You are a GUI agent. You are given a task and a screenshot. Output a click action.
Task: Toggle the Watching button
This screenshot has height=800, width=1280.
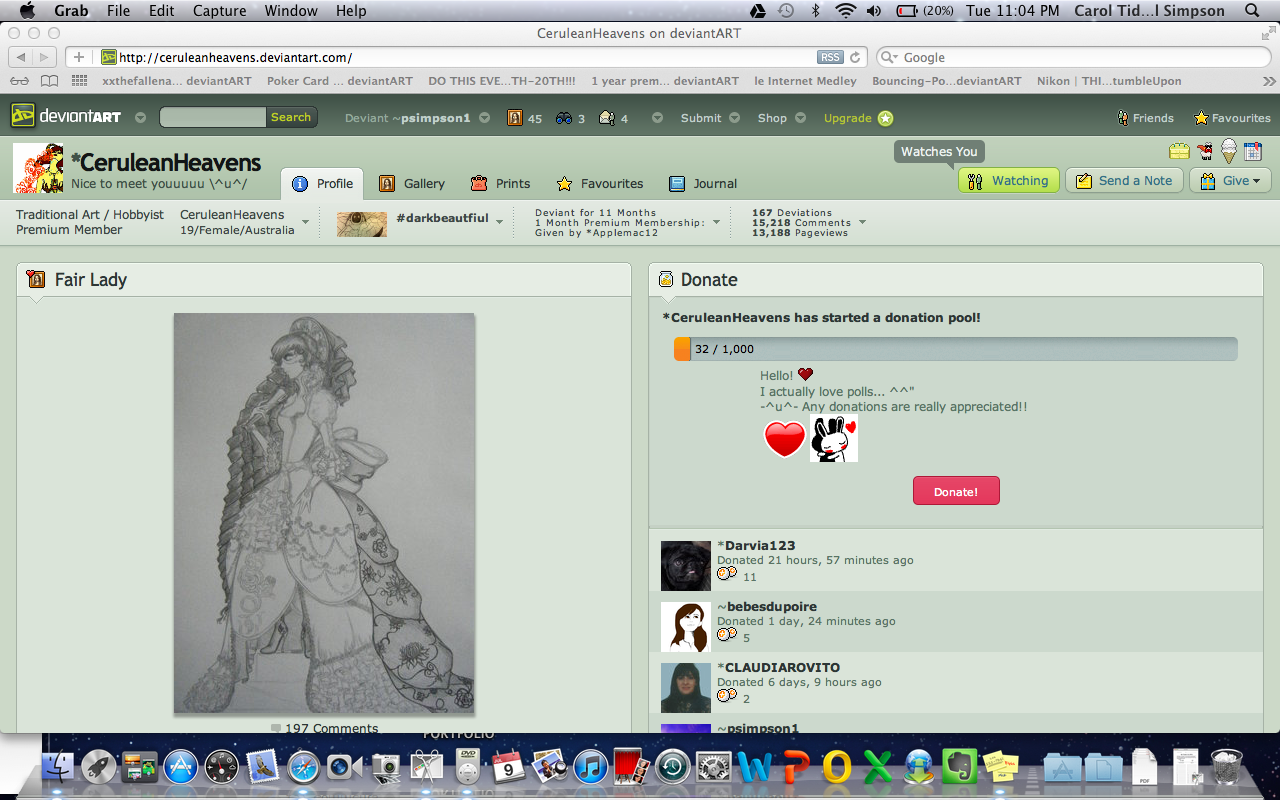pyautogui.click(x=1009, y=180)
